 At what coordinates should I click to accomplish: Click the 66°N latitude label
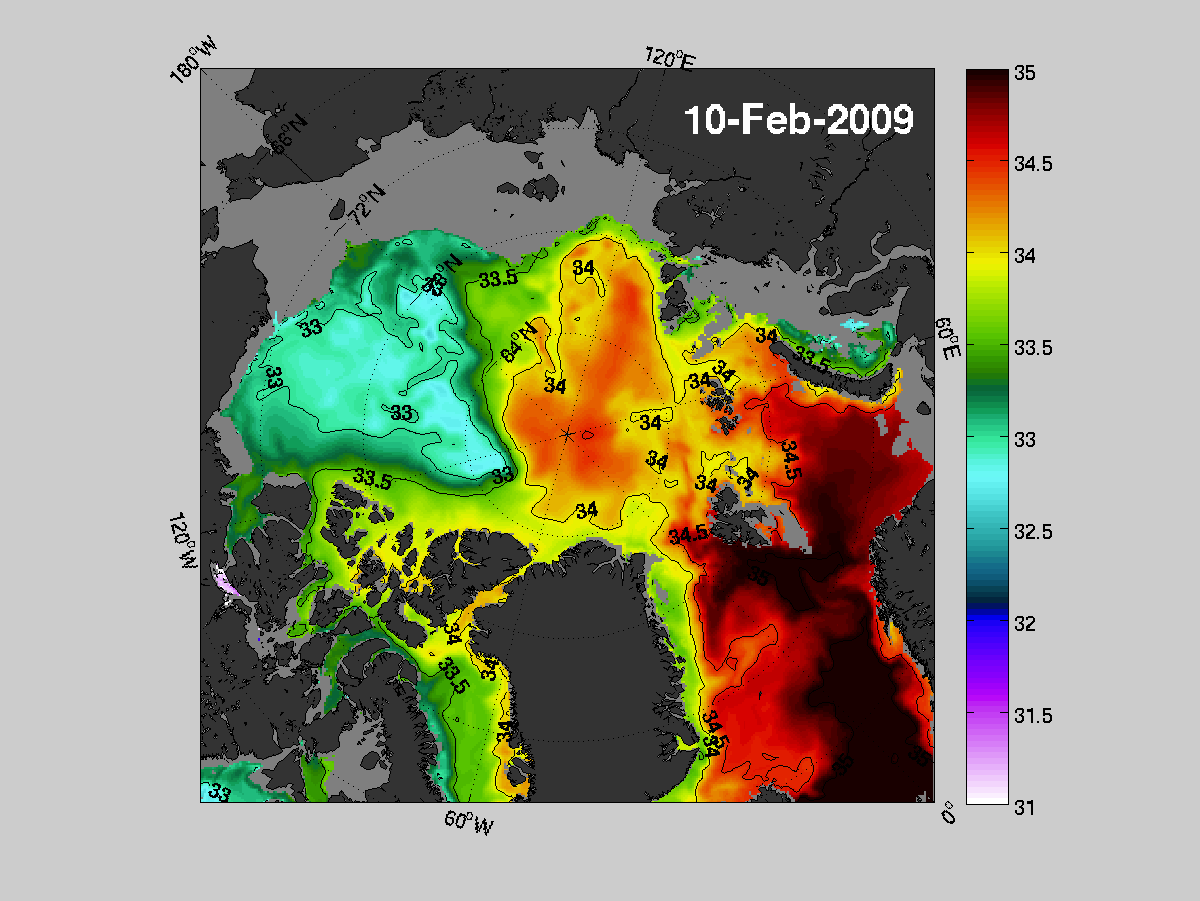289,136
